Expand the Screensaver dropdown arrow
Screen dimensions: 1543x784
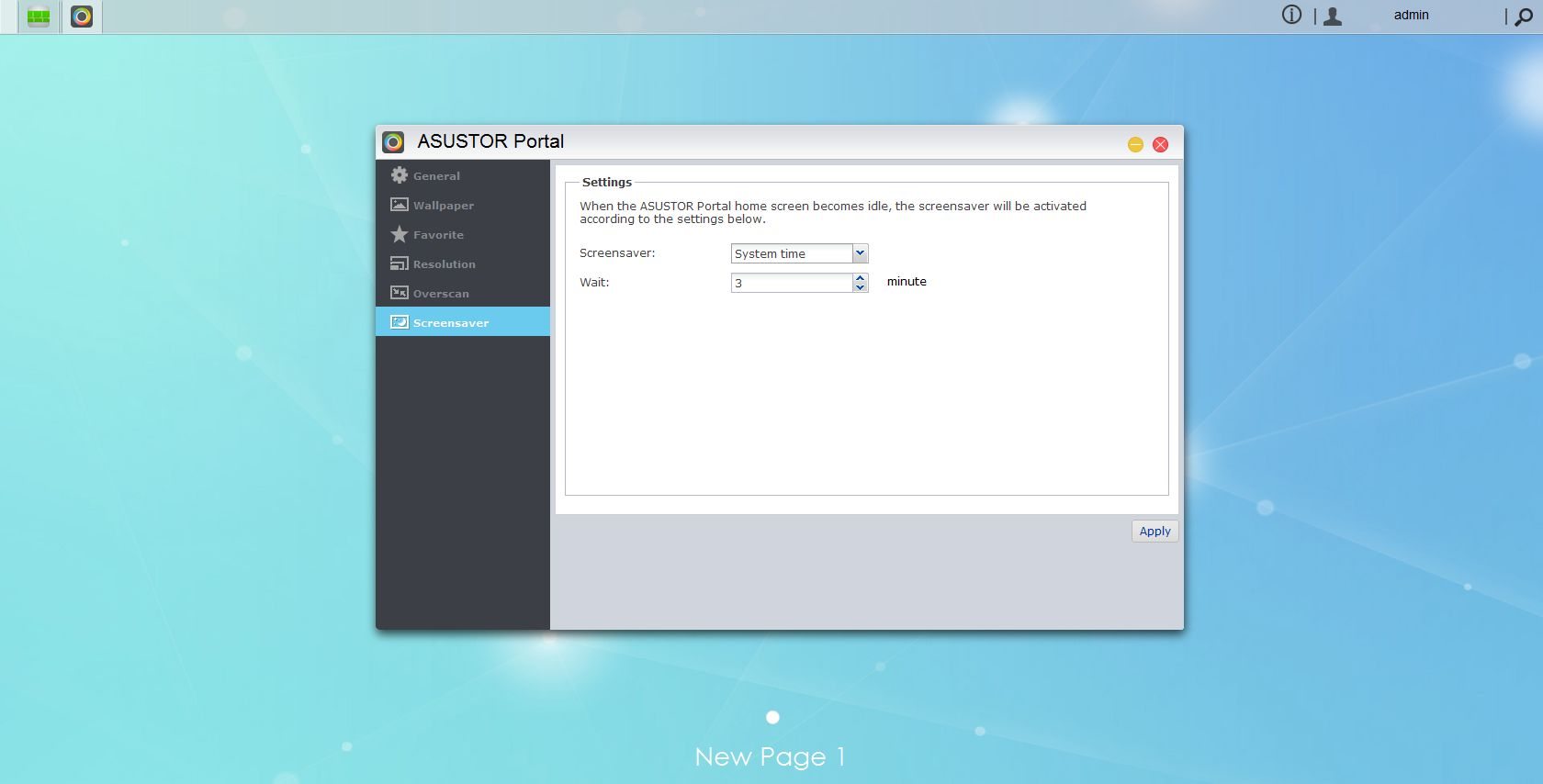pyautogui.click(x=860, y=253)
